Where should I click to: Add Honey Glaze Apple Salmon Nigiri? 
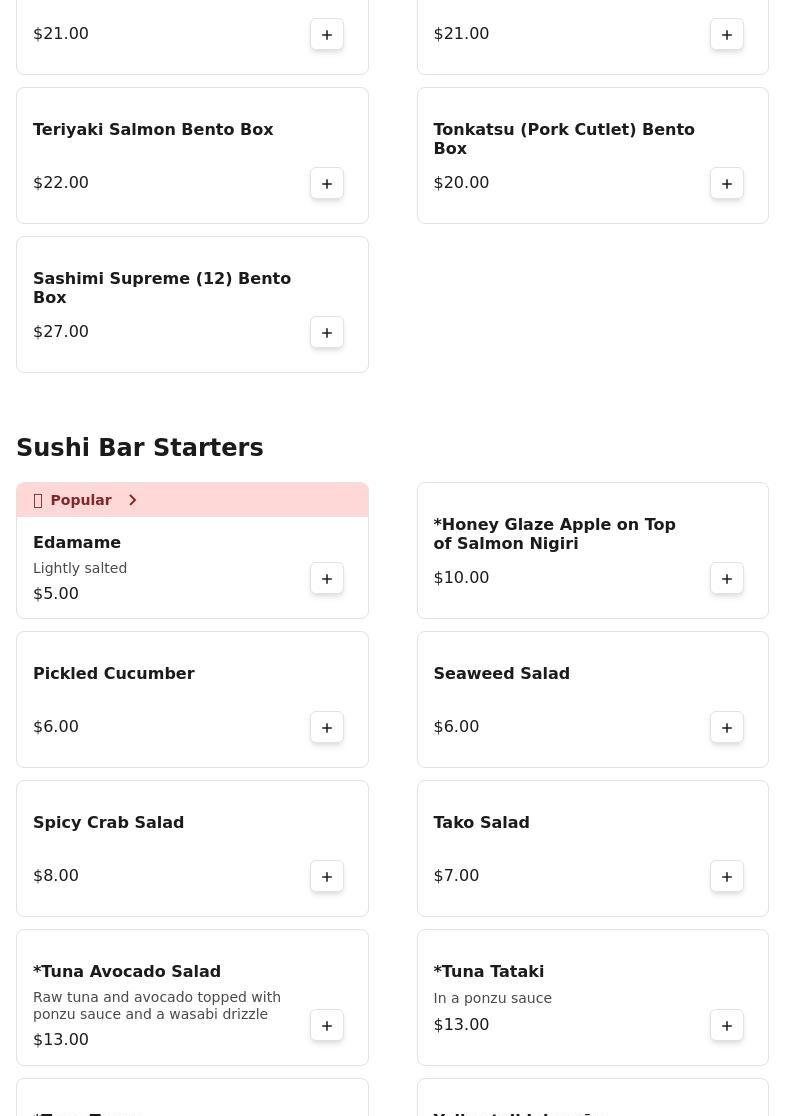click(x=727, y=578)
